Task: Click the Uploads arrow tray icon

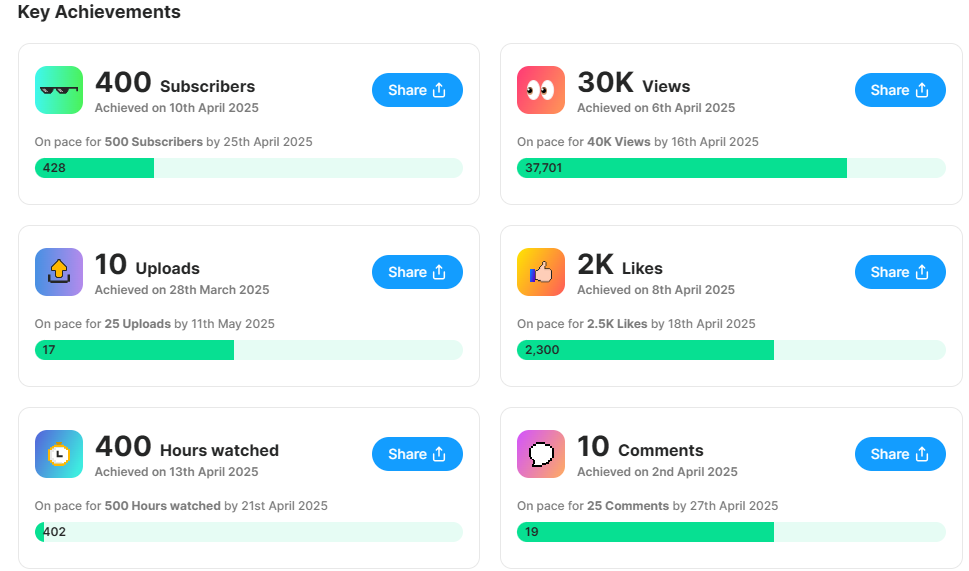Action: coord(59,272)
